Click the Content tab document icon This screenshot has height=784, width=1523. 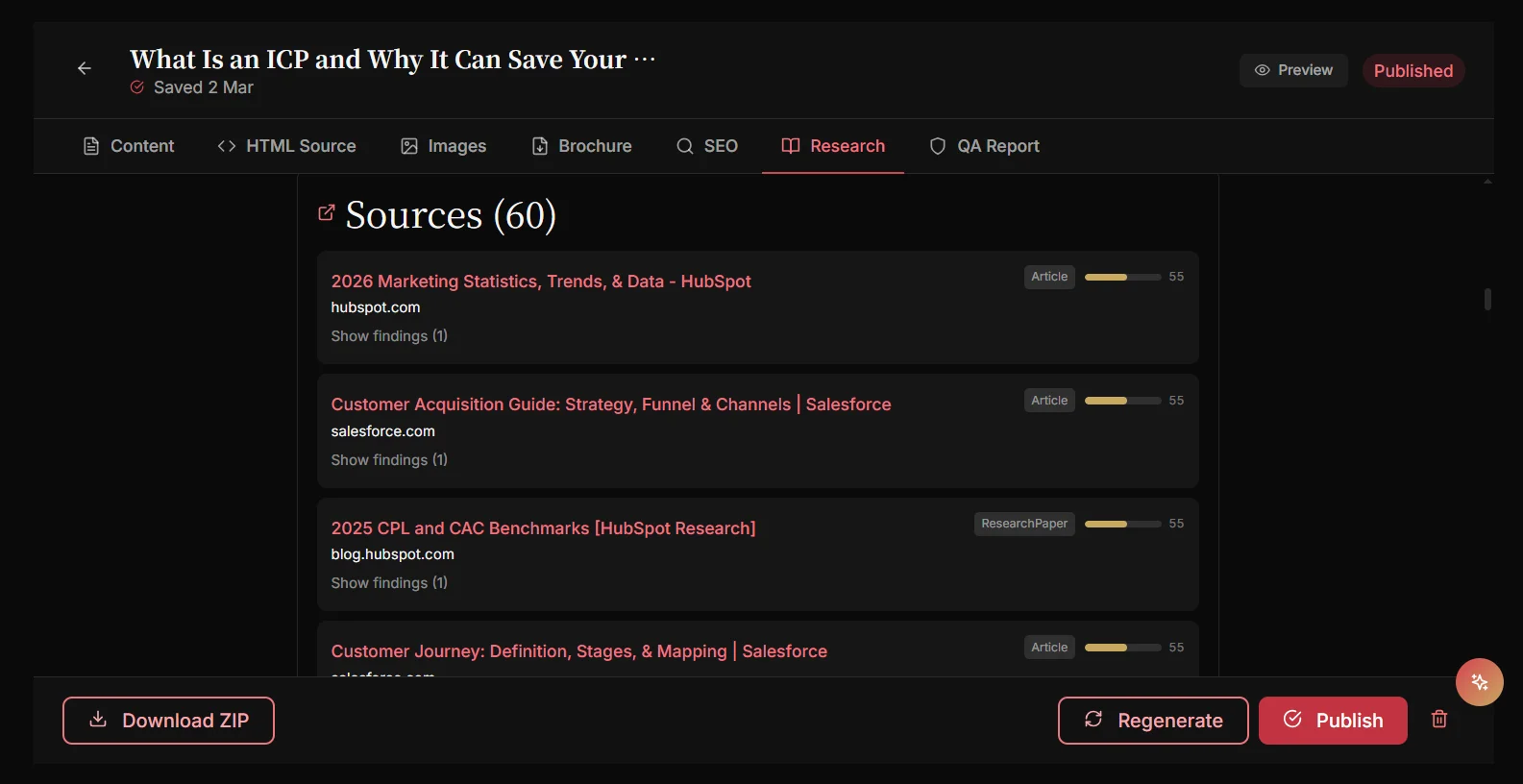[91, 146]
